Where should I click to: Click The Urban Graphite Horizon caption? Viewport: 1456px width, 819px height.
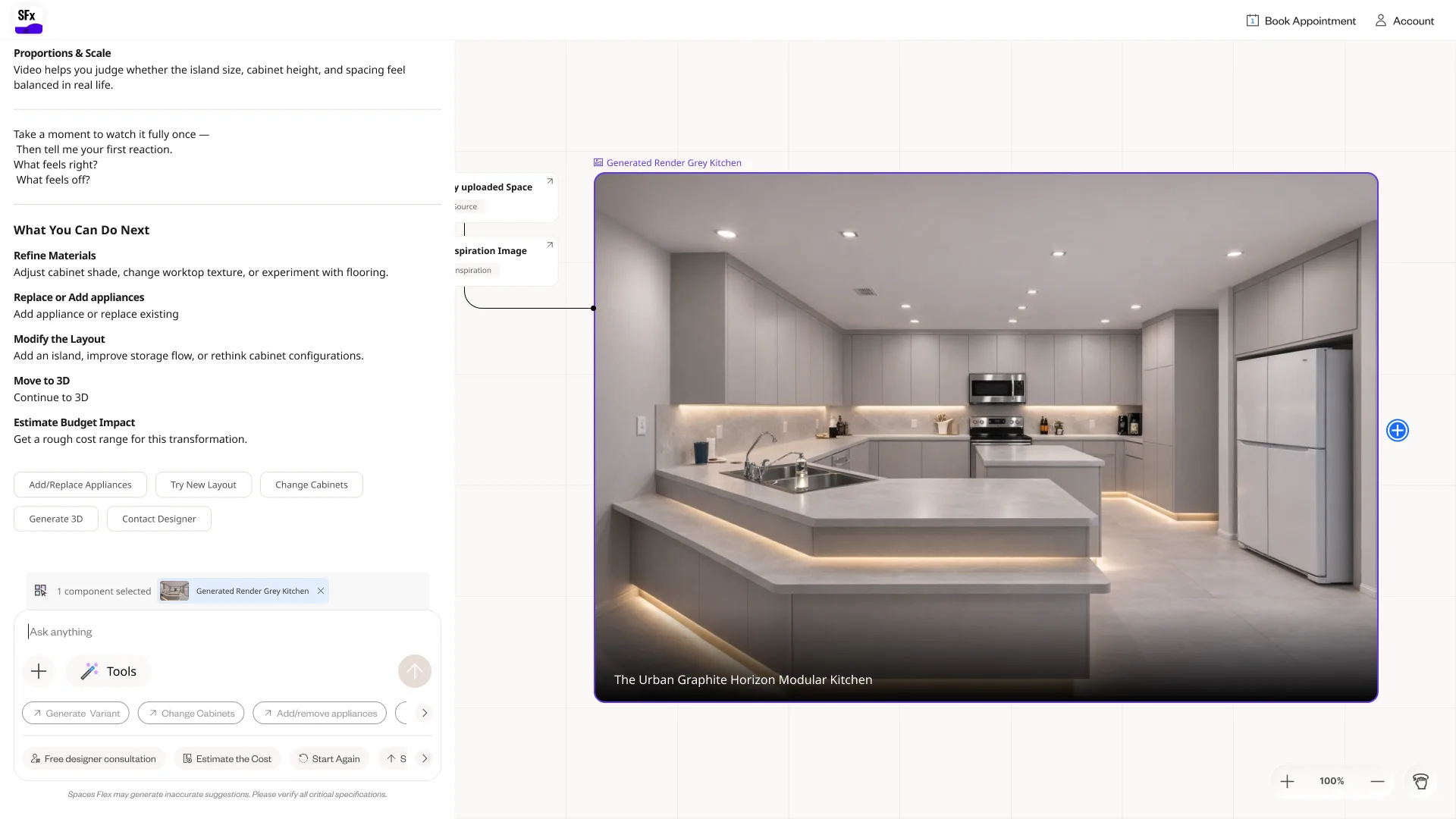tap(743, 679)
